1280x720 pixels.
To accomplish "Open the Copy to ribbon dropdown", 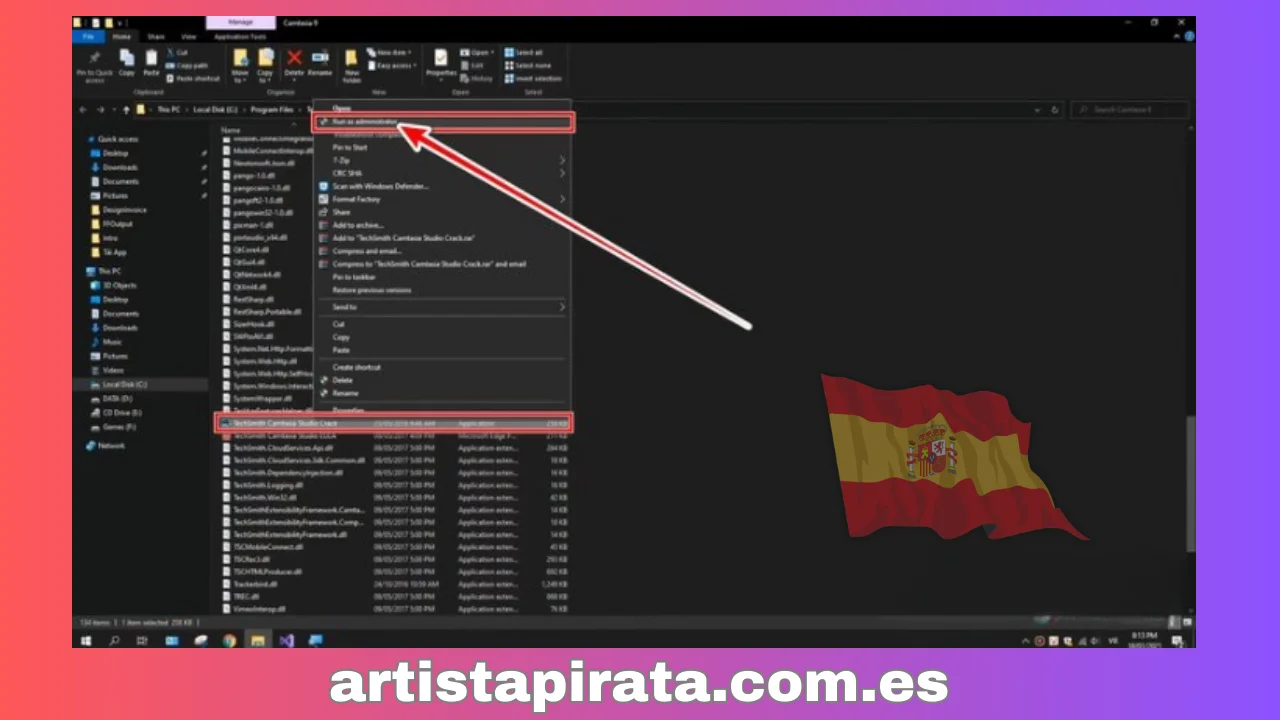I will pyautogui.click(x=265, y=66).
